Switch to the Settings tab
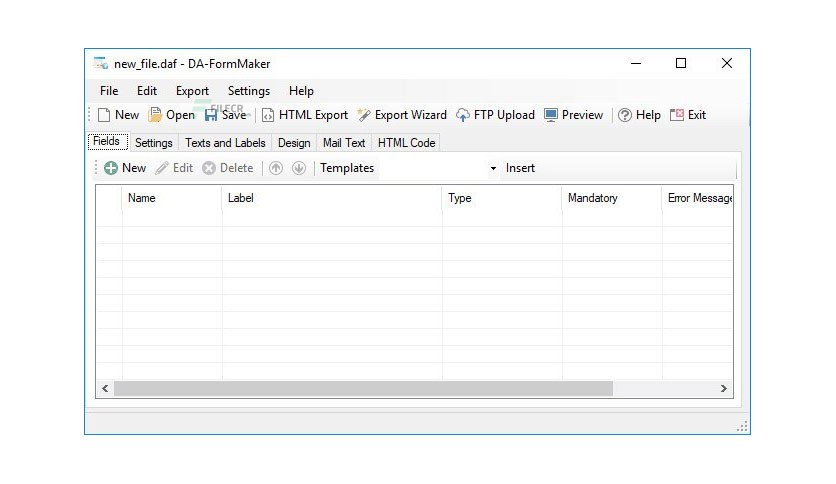 pyautogui.click(x=154, y=143)
